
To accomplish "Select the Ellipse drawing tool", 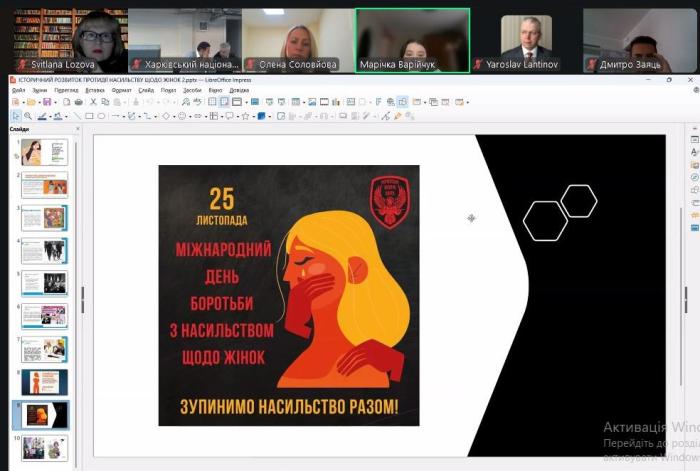I will (101, 116).
